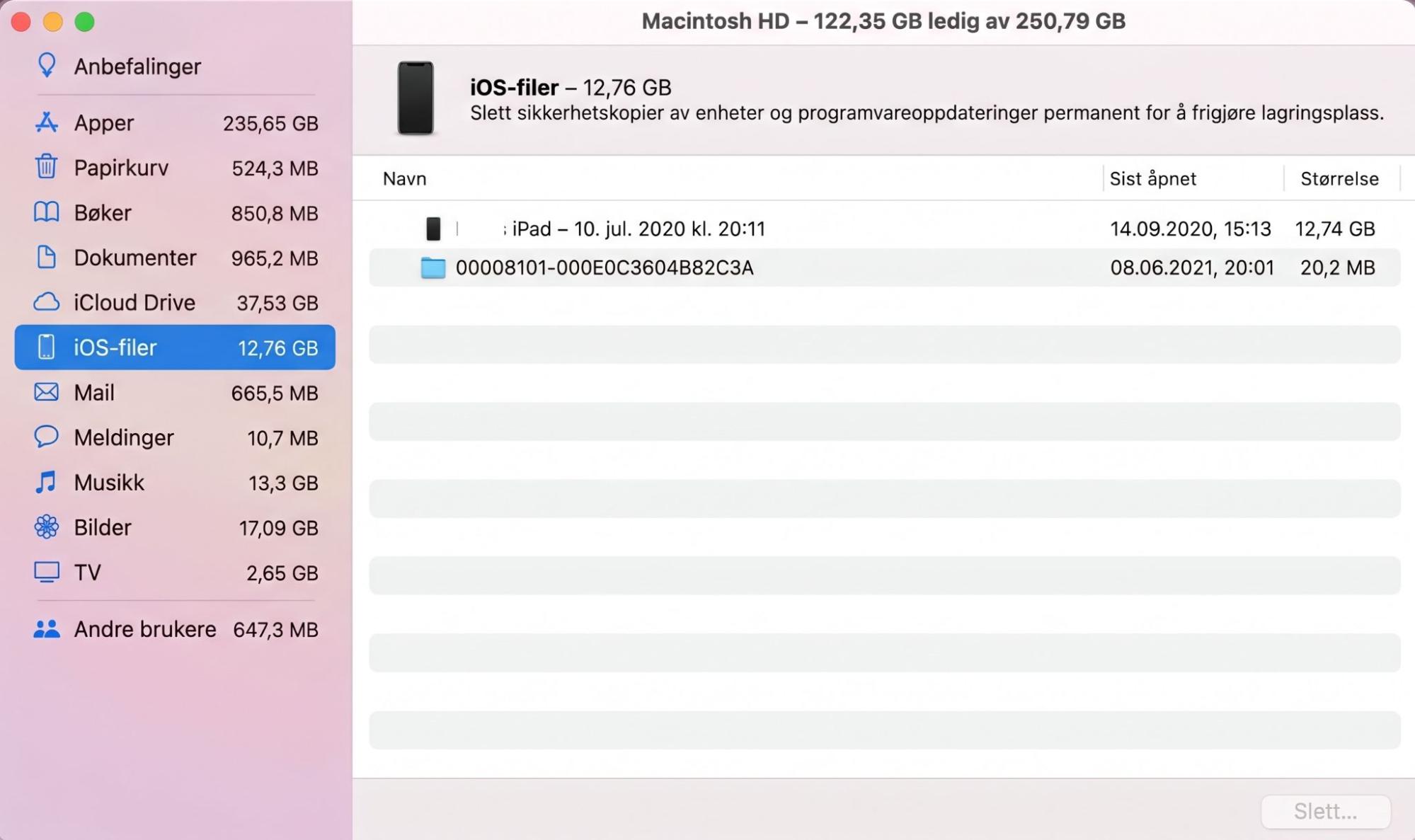The width and height of the screenshot is (1415, 840).
Task: Click the iOS-filer phone icon in sidebar
Action: pyautogui.click(x=47, y=347)
